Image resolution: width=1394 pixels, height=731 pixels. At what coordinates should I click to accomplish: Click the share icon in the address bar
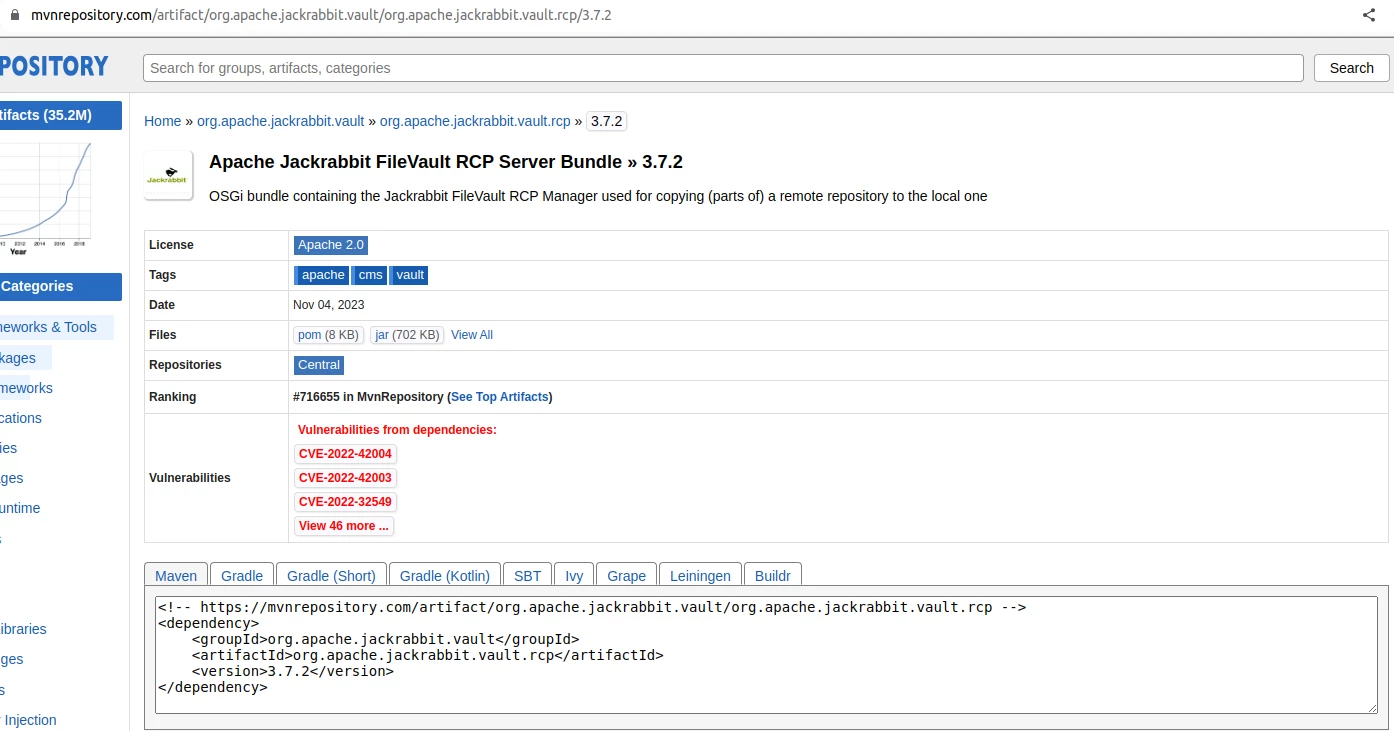(x=1369, y=15)
